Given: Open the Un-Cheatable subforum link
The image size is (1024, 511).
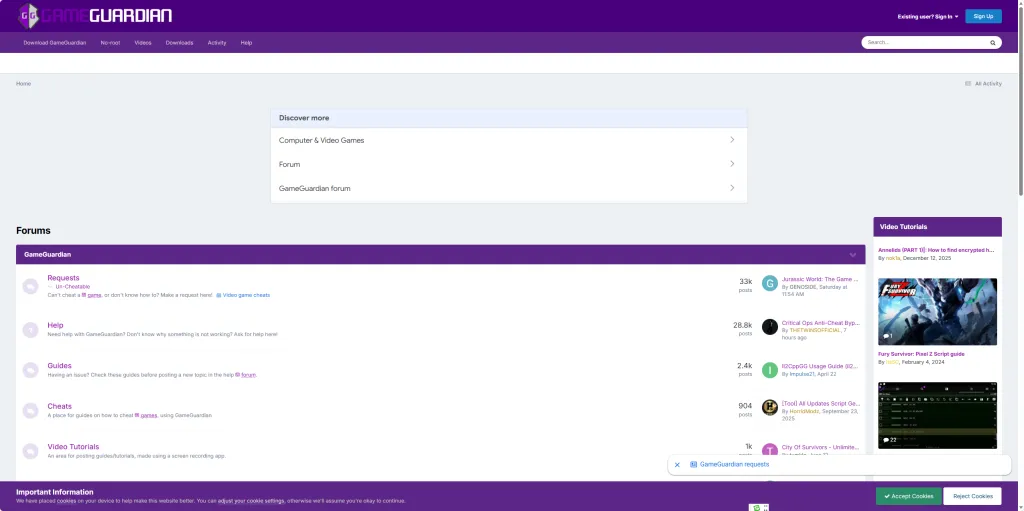Looking at the screenshot, I should [x=72, y=287].
